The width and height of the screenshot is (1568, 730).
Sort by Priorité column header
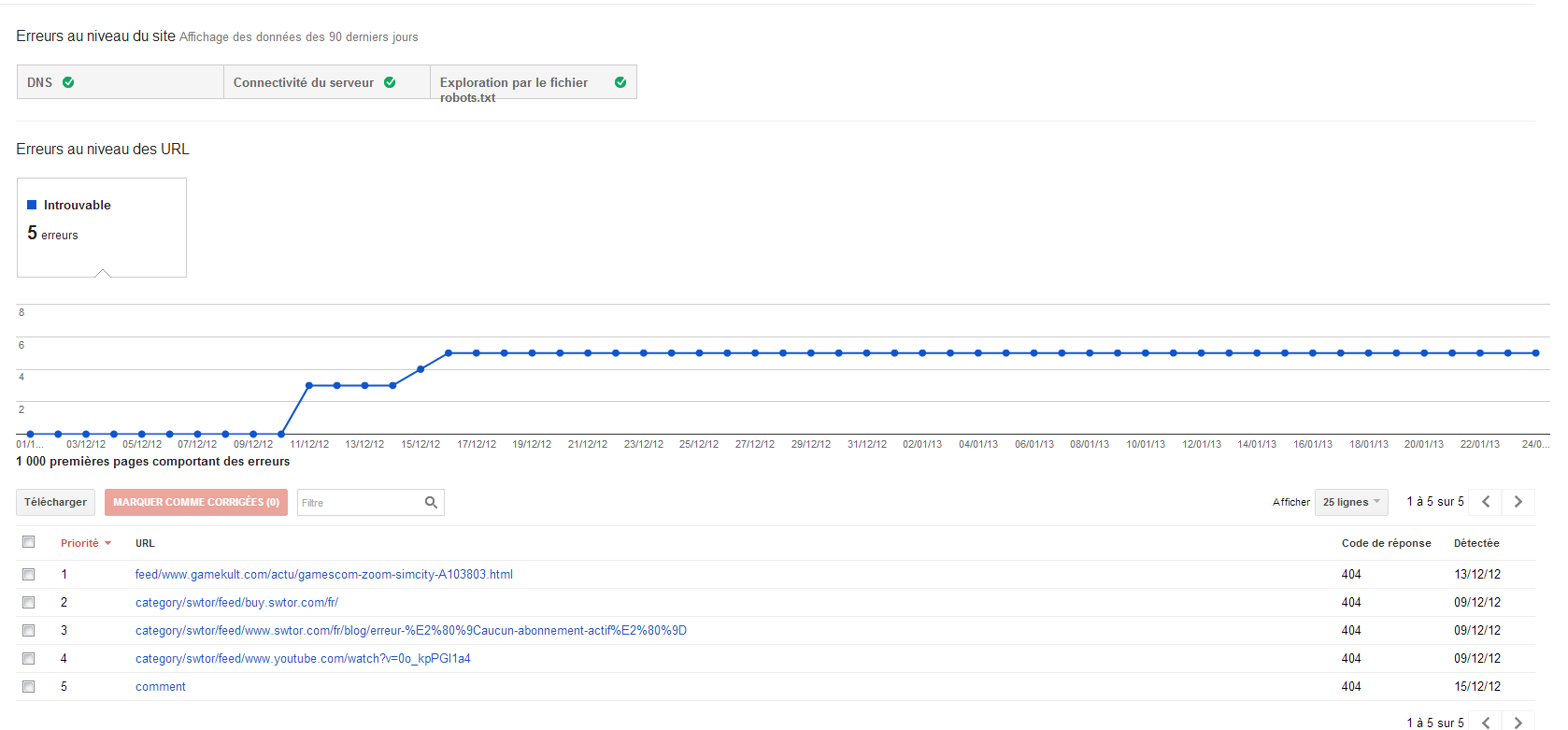click(x=79, y=543)
